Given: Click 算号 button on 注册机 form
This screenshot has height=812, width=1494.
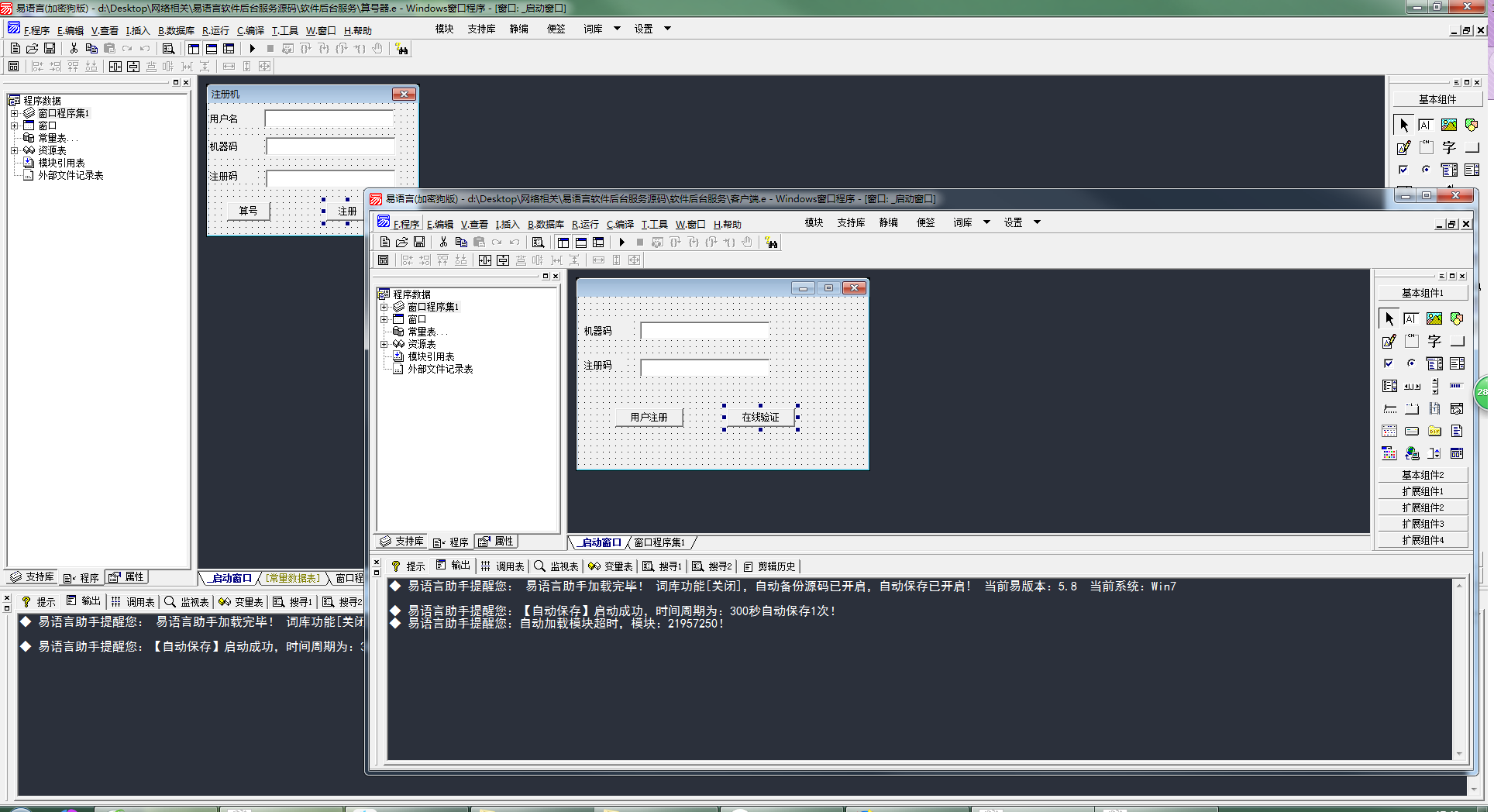Looking at the screenshot, I should click(x=248, y=211).
